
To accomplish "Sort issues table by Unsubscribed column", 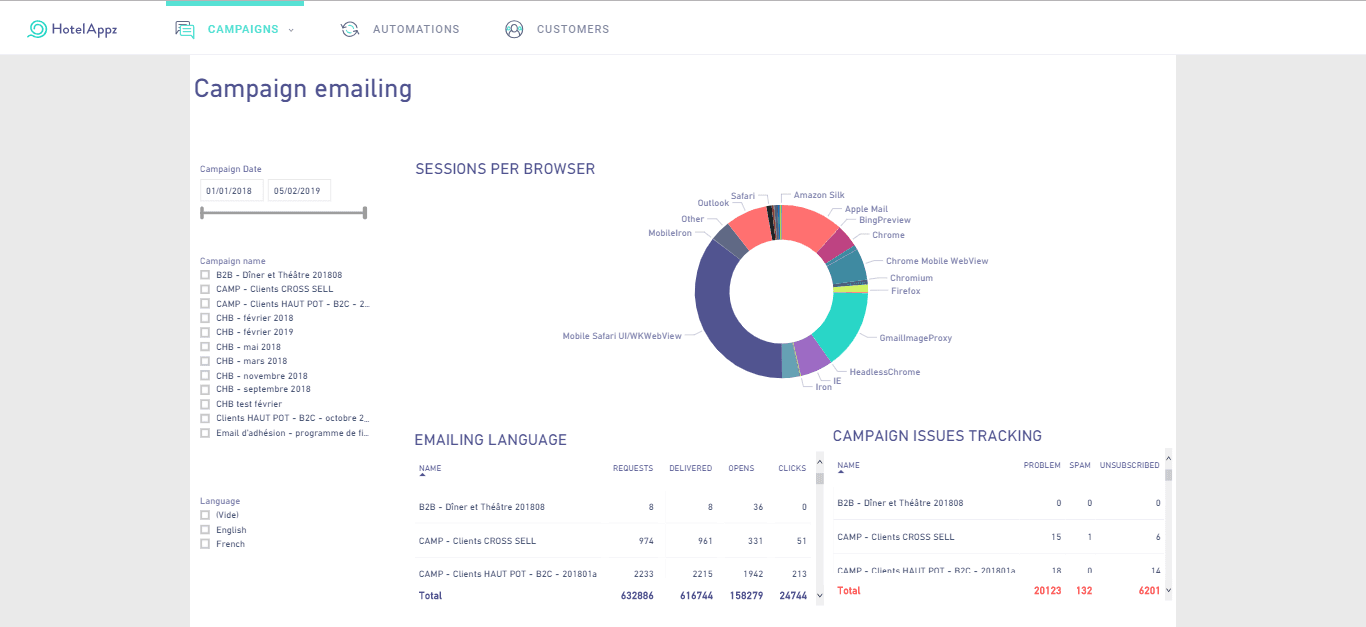I will tap(1129, 465).
